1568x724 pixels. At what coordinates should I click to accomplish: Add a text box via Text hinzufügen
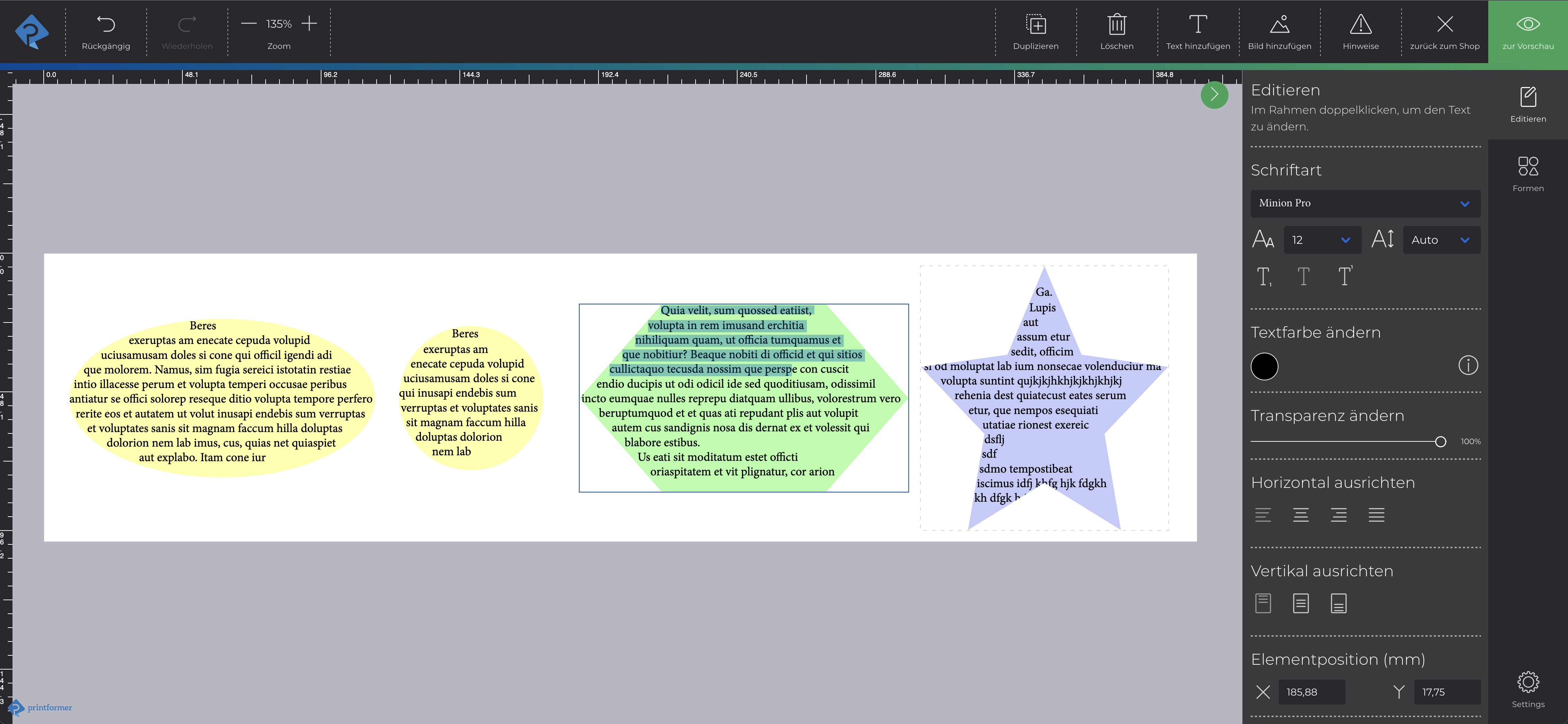click(x=1197, y=25)
